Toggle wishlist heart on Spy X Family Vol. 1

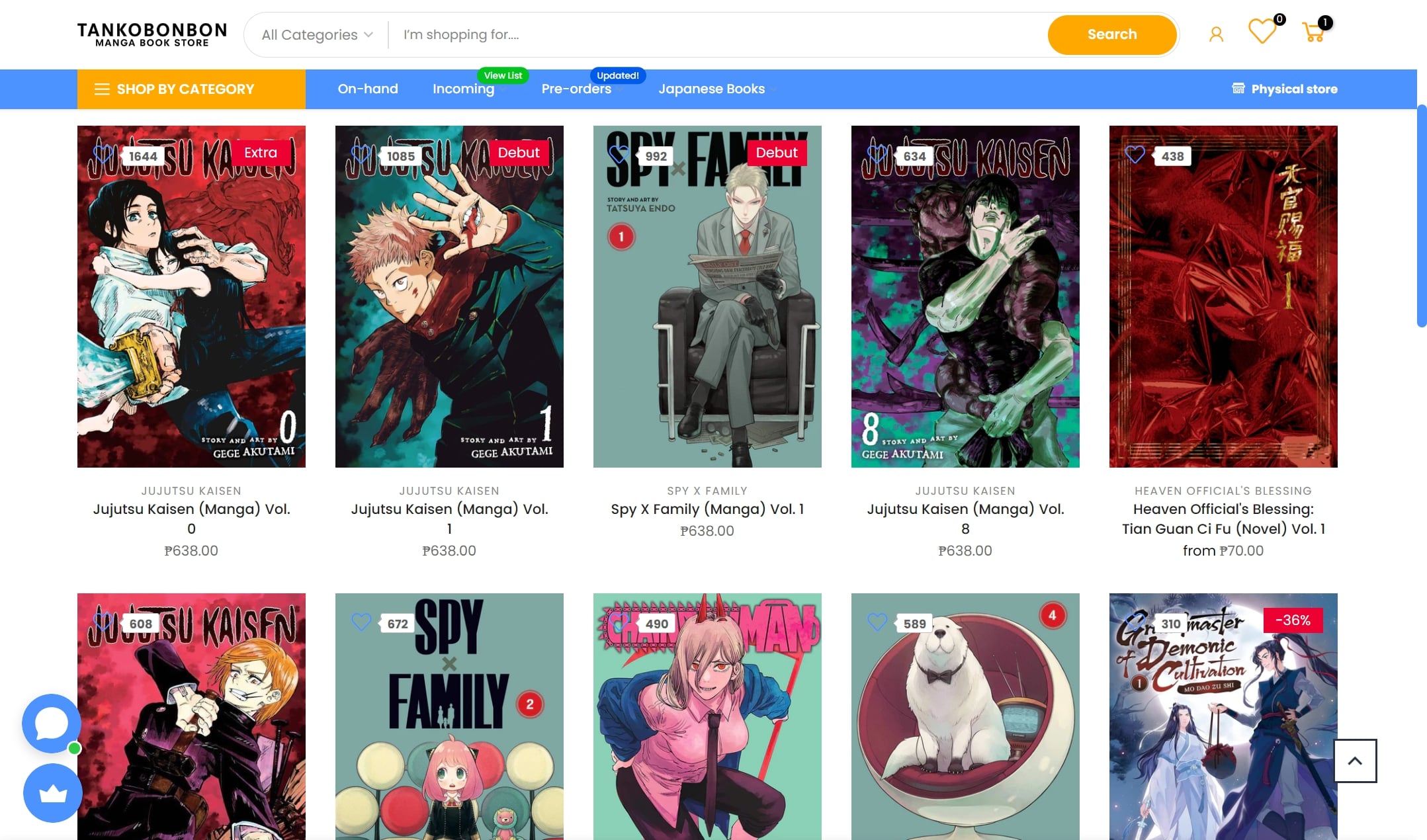(619, 155)
